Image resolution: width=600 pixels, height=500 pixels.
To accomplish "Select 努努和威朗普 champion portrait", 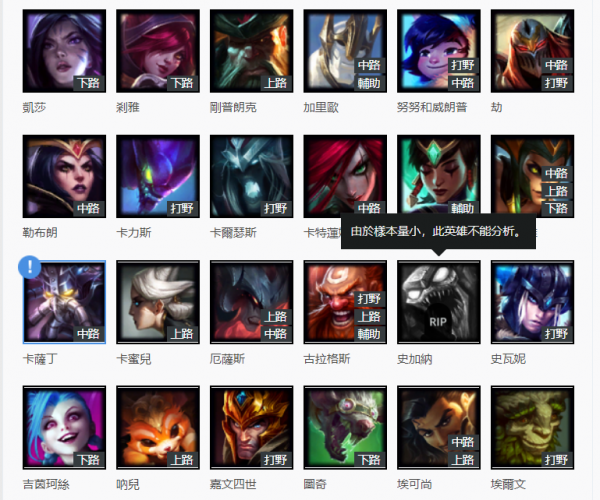I will click(439, 51).
